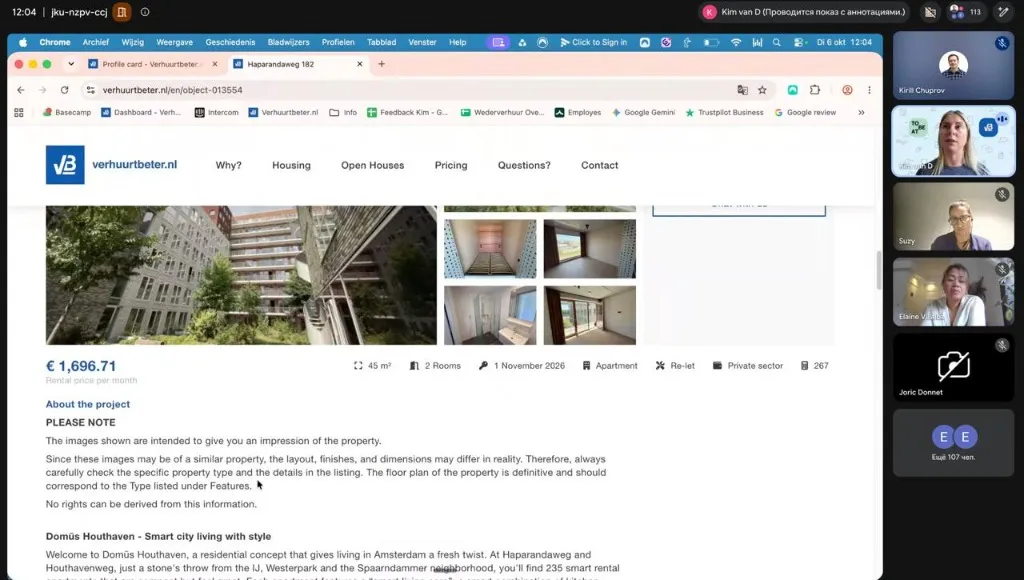Open macOS Control Center icon
The image size is (1024, 580).
[x=799, y=42]
